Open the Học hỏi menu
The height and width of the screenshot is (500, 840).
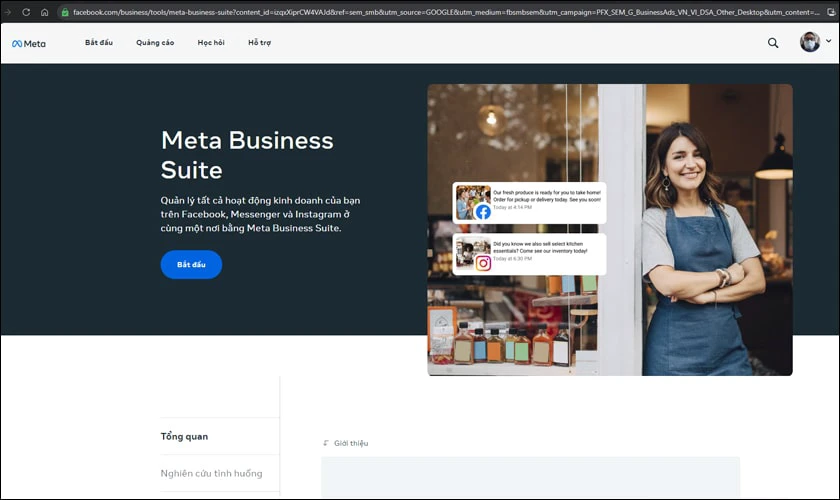[x=211, y=42]
